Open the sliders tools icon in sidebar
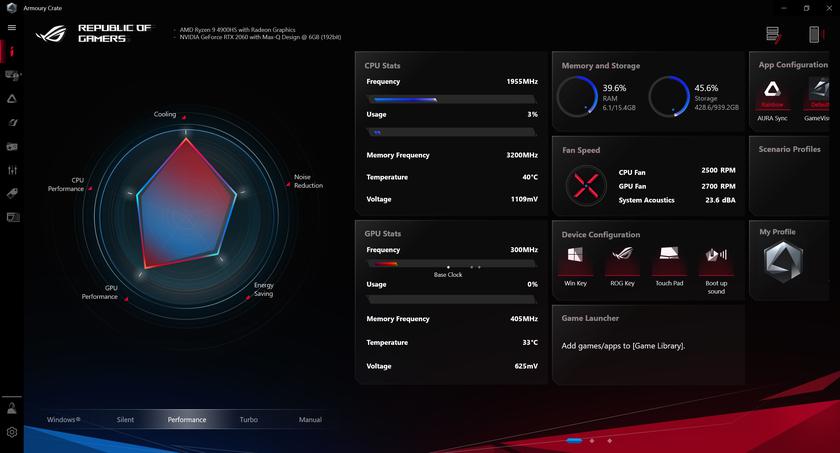The width and height of the screenshot is (840, 453). (12, 170)
